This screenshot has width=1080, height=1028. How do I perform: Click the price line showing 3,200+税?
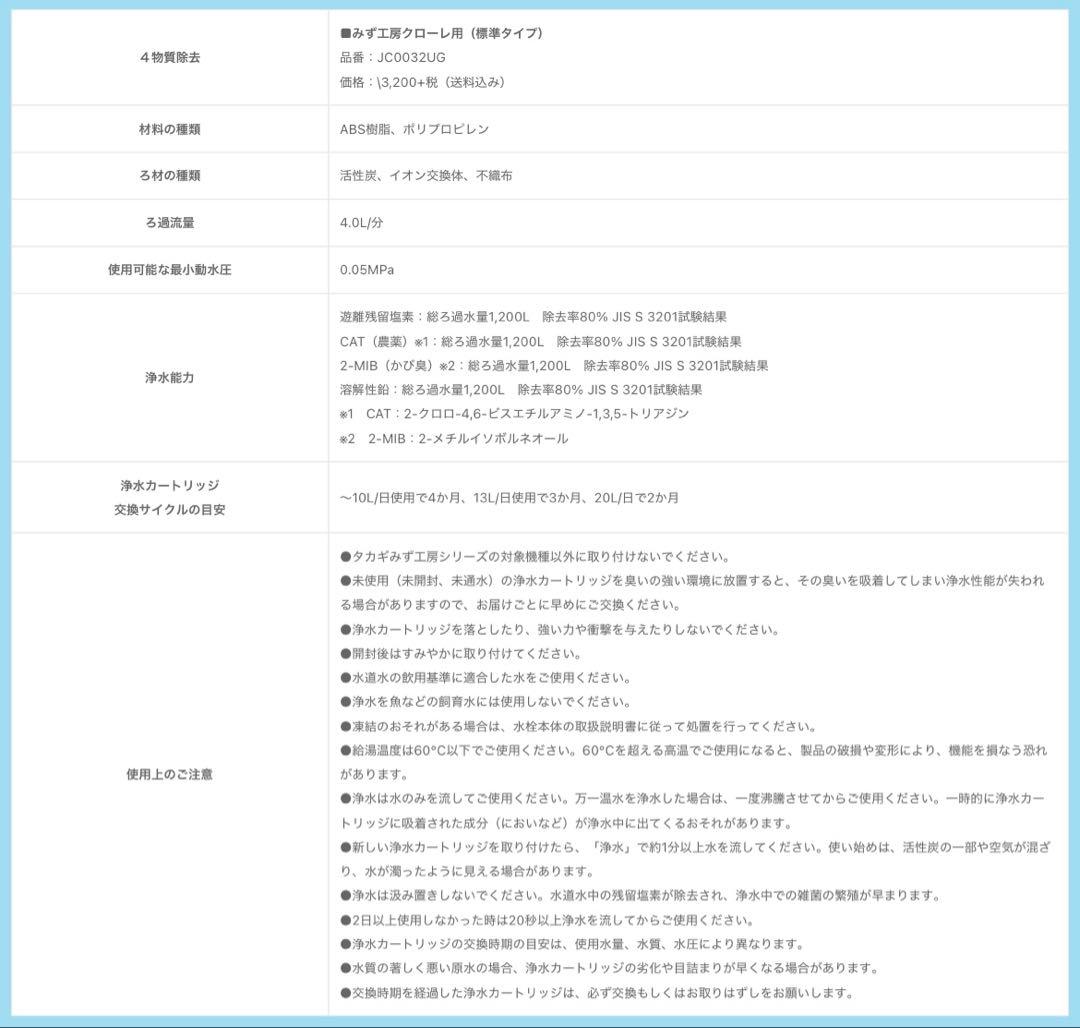(422, 82)
